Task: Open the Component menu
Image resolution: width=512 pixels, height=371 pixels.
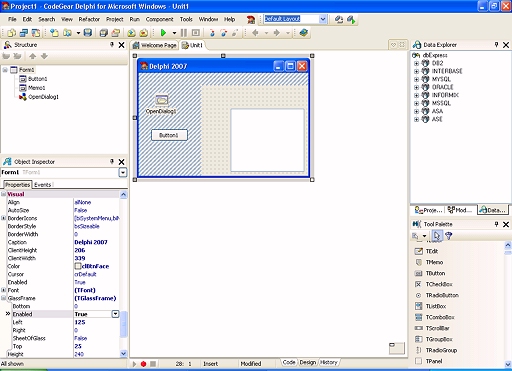Action: (159, 19)
